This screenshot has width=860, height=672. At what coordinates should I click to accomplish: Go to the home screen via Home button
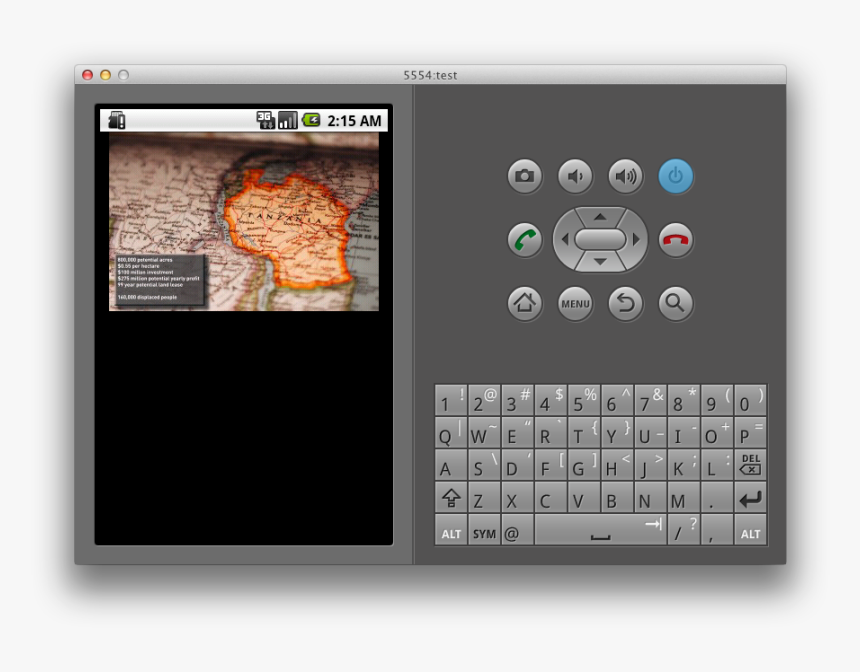click(525, 303)
